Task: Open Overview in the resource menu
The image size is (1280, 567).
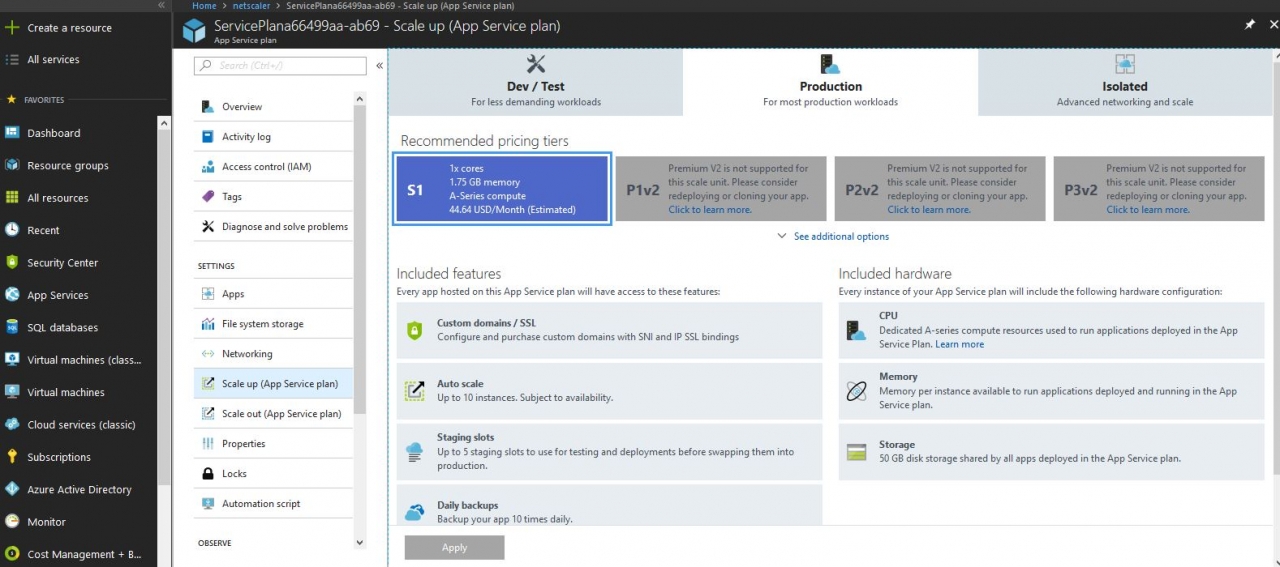Action: (273, 107)
